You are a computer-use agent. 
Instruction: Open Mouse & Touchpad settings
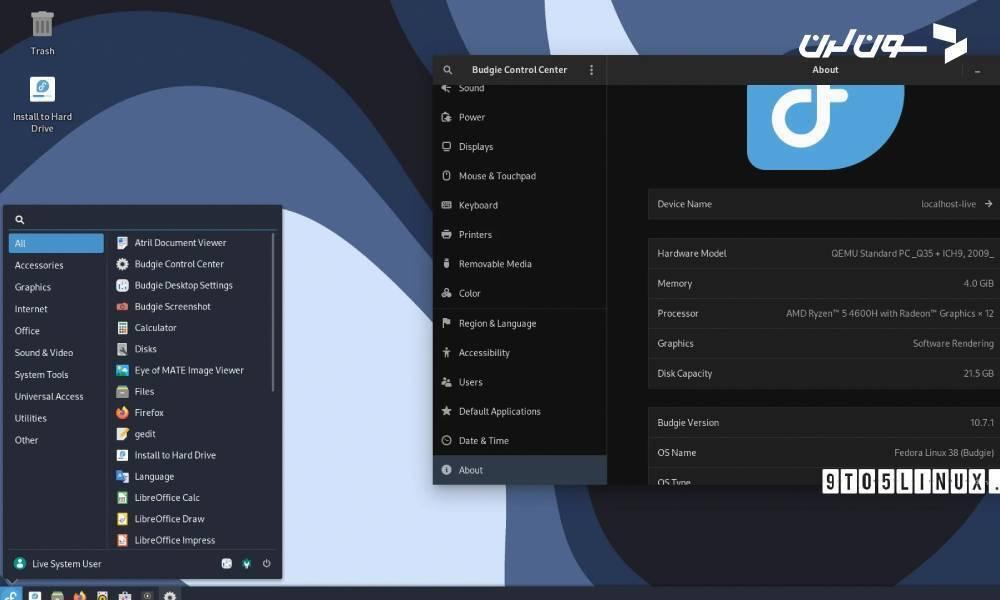[520, 176]
